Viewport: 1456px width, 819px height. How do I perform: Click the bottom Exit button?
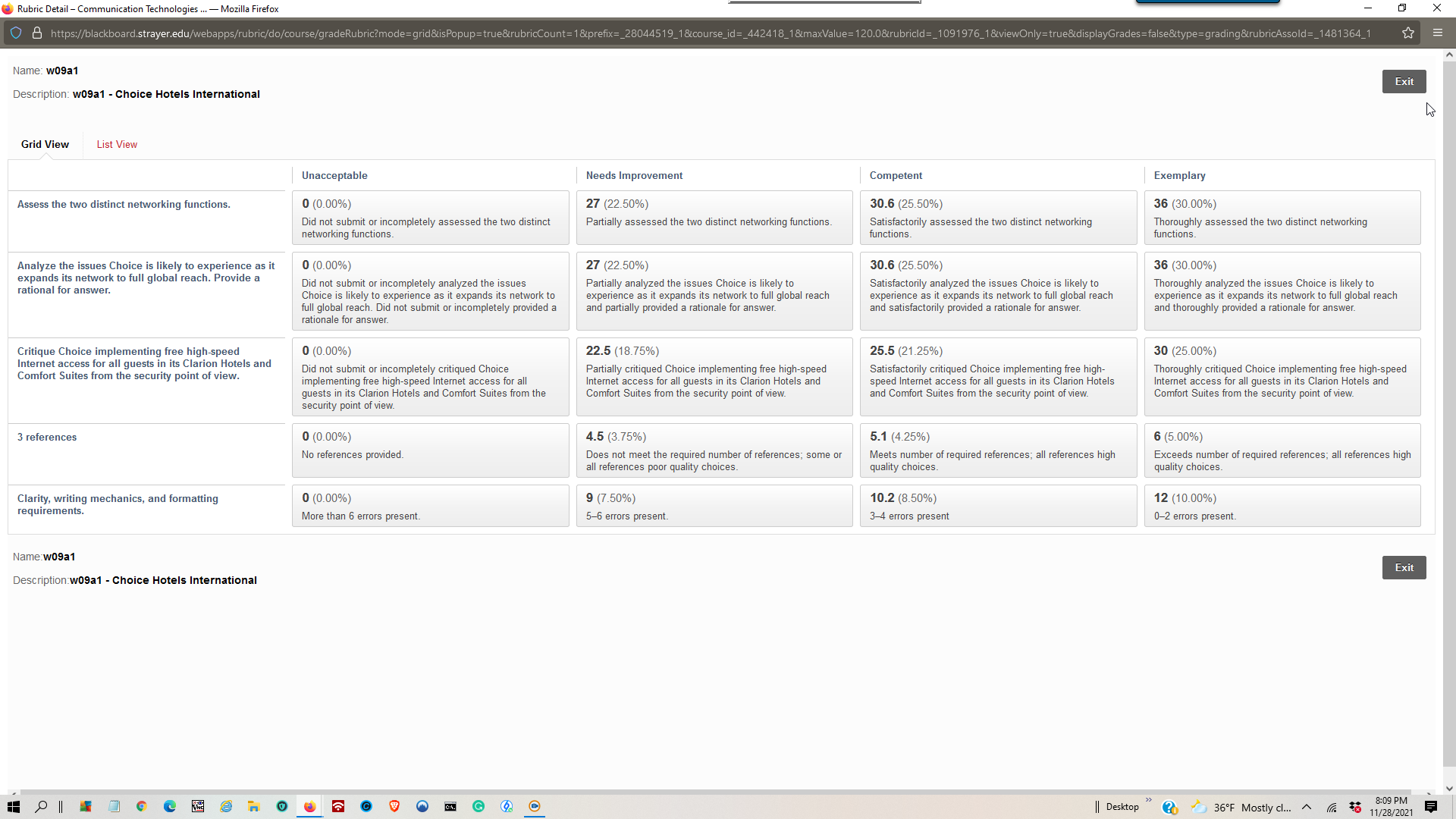tap(1404, 568)
